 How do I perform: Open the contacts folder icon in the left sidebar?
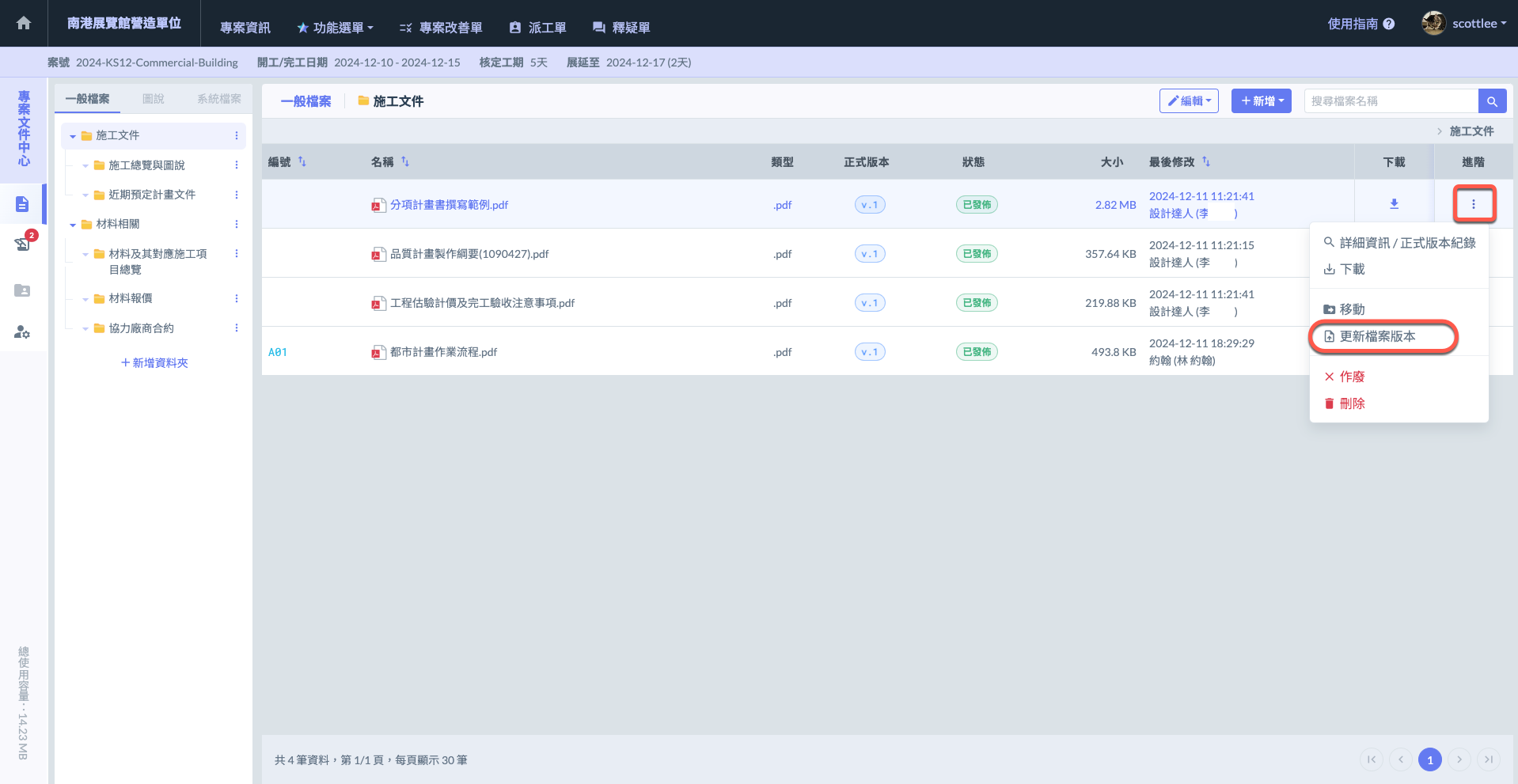(22, 290)
